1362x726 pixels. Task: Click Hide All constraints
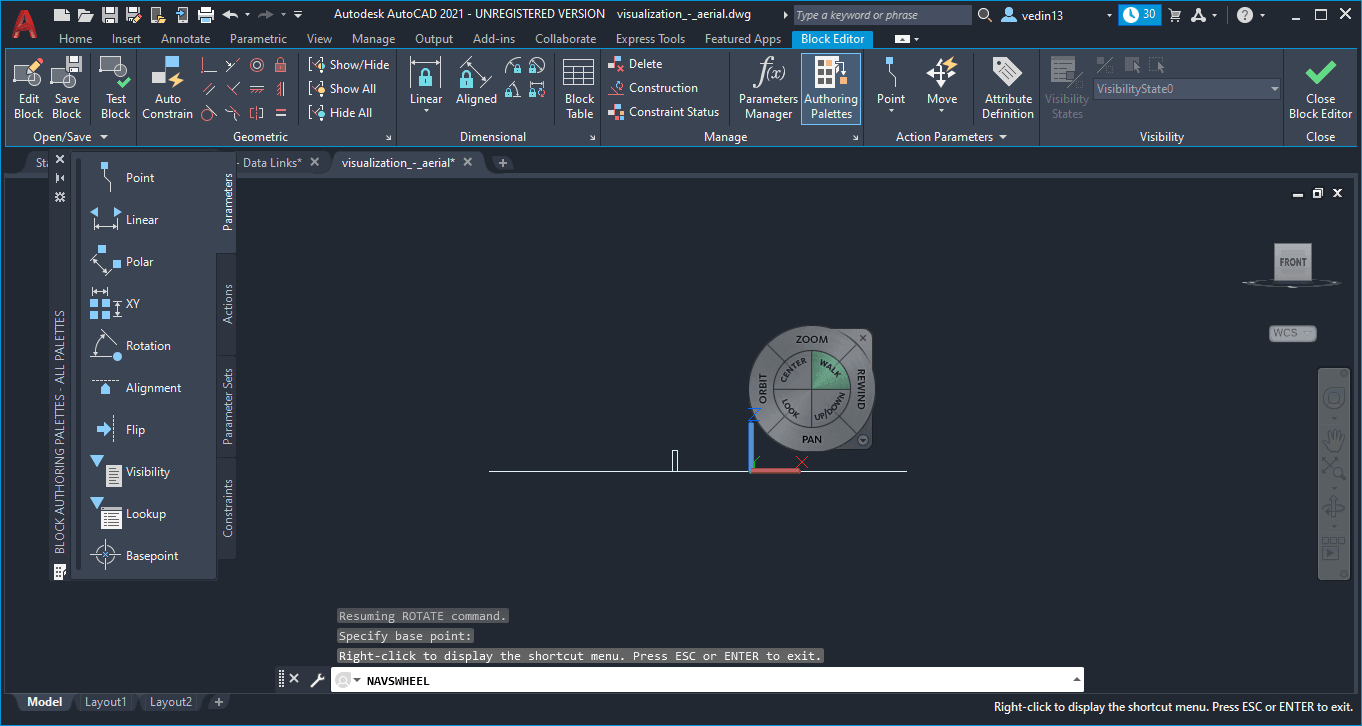click(340, 113)
